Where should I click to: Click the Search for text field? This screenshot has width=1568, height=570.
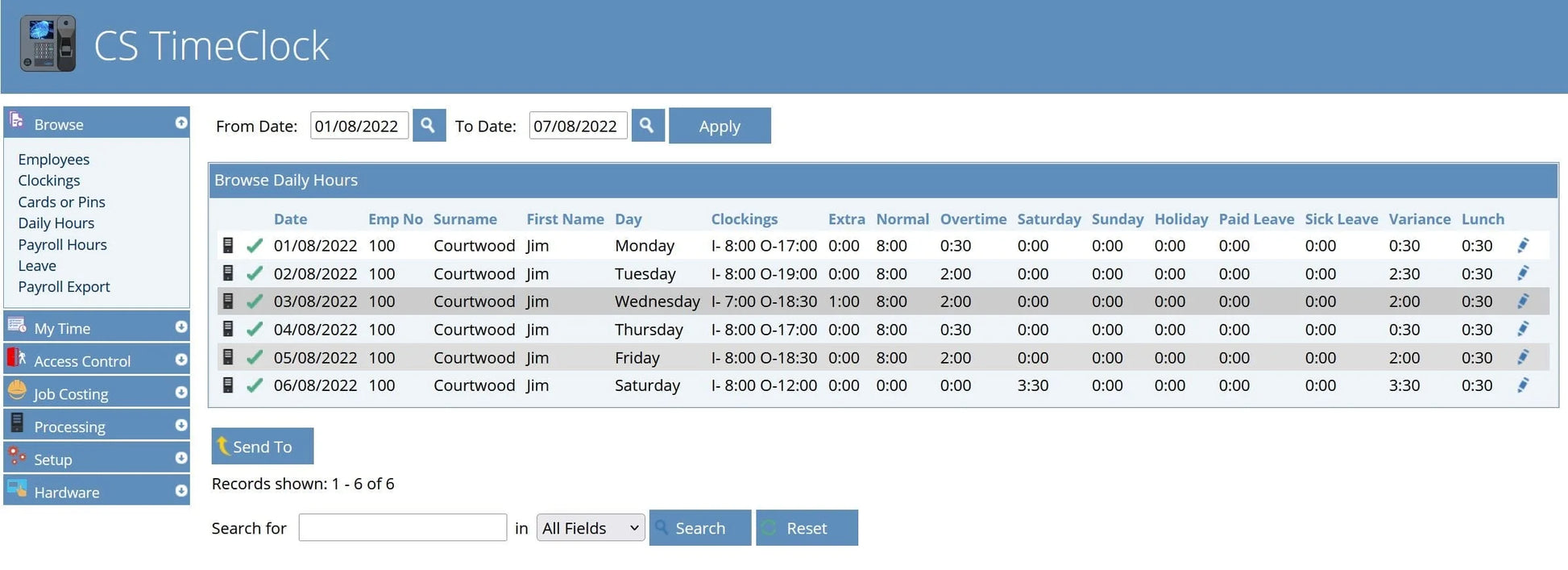[403, 527]
